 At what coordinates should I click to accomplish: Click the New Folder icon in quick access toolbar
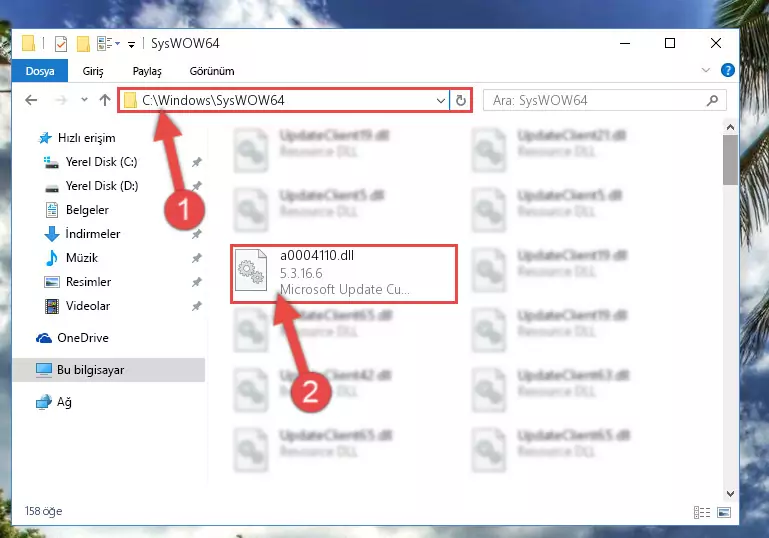(83, 44)
